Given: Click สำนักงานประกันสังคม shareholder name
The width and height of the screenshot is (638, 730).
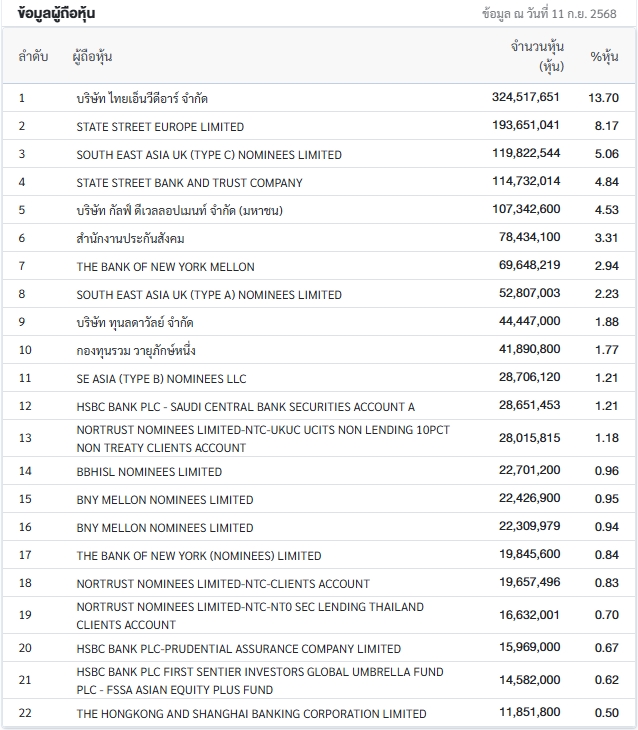Looking at the screenshot, I should tap(131, 239).
